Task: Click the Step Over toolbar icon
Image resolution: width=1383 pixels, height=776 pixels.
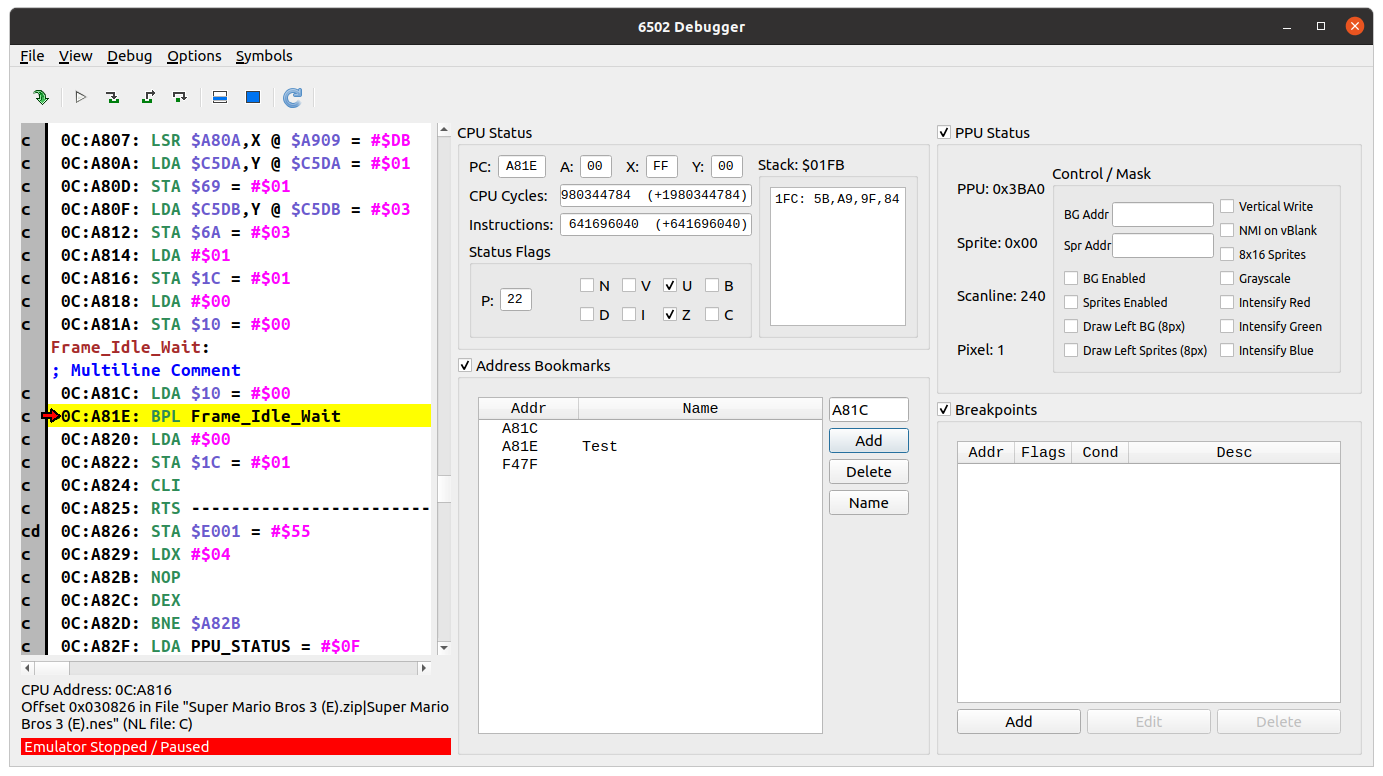Action: [x=180, y=97]
